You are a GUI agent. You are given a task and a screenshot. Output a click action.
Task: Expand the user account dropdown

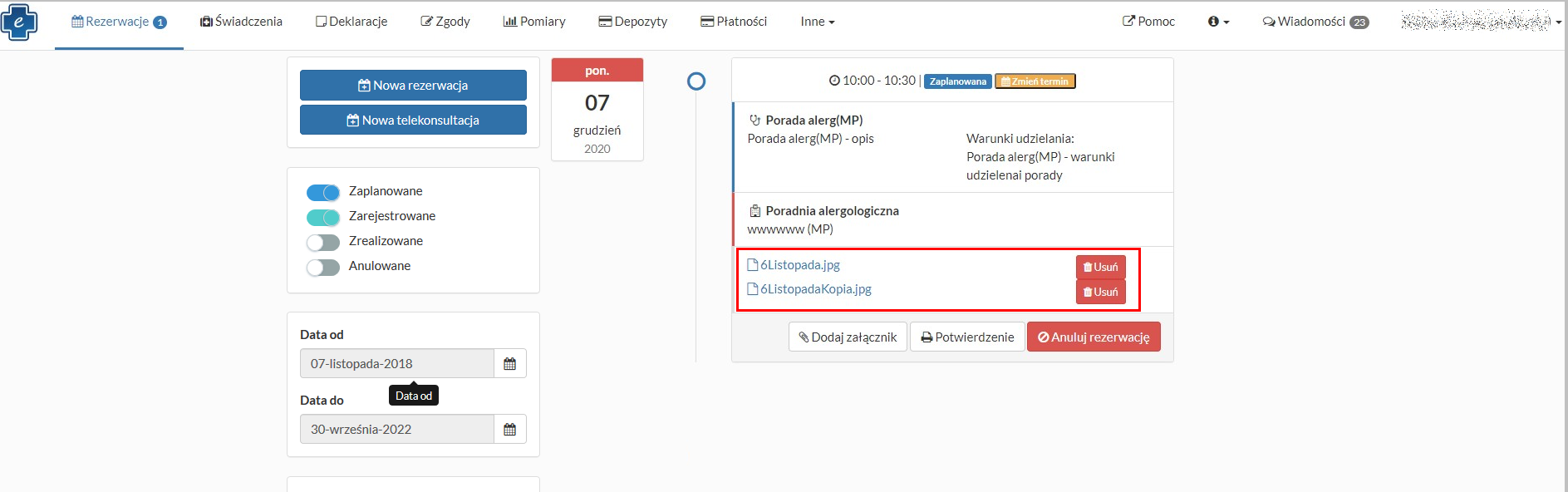pyautogui.click(x=1481, y=22)
